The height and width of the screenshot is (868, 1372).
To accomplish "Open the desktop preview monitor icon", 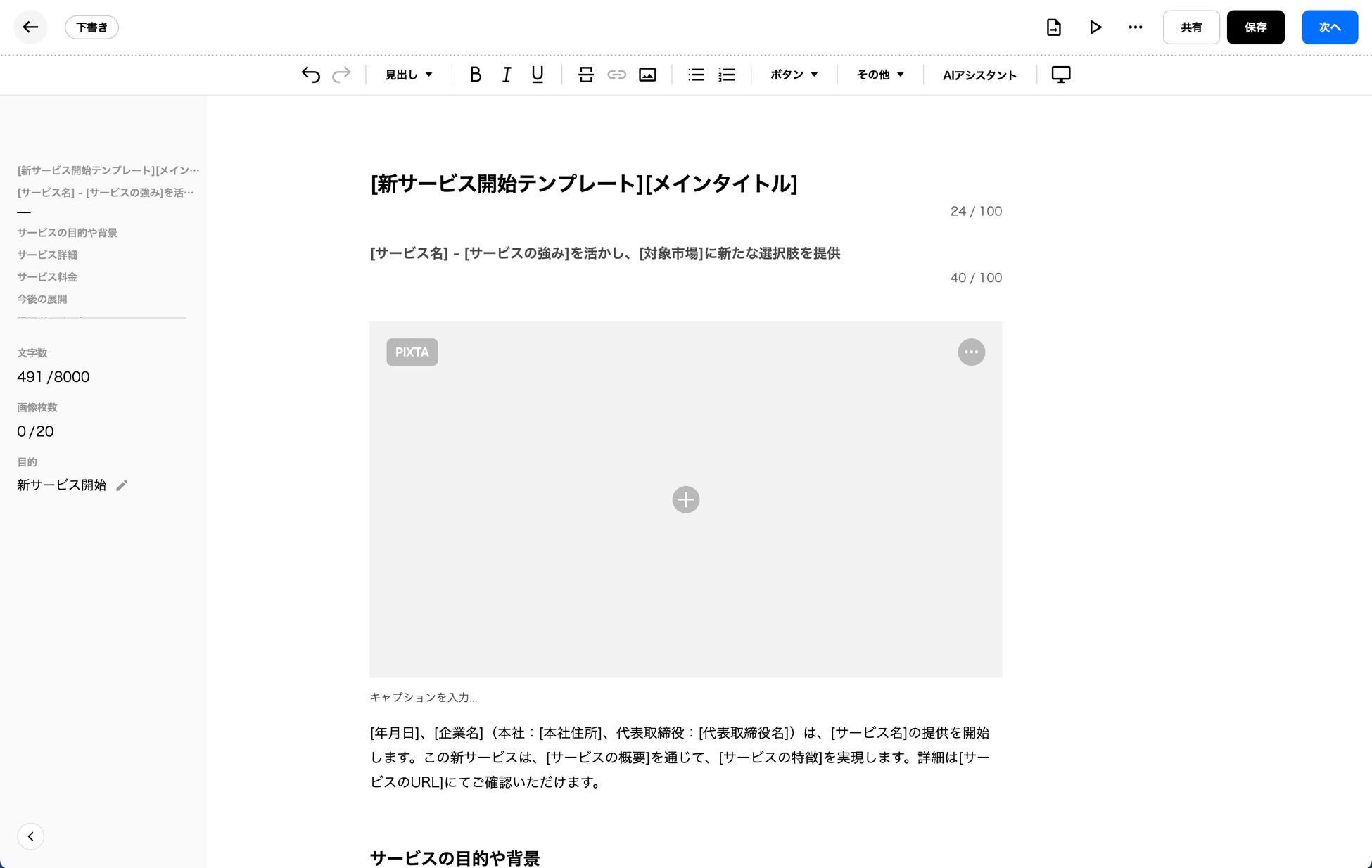I will click(1060, 75).
